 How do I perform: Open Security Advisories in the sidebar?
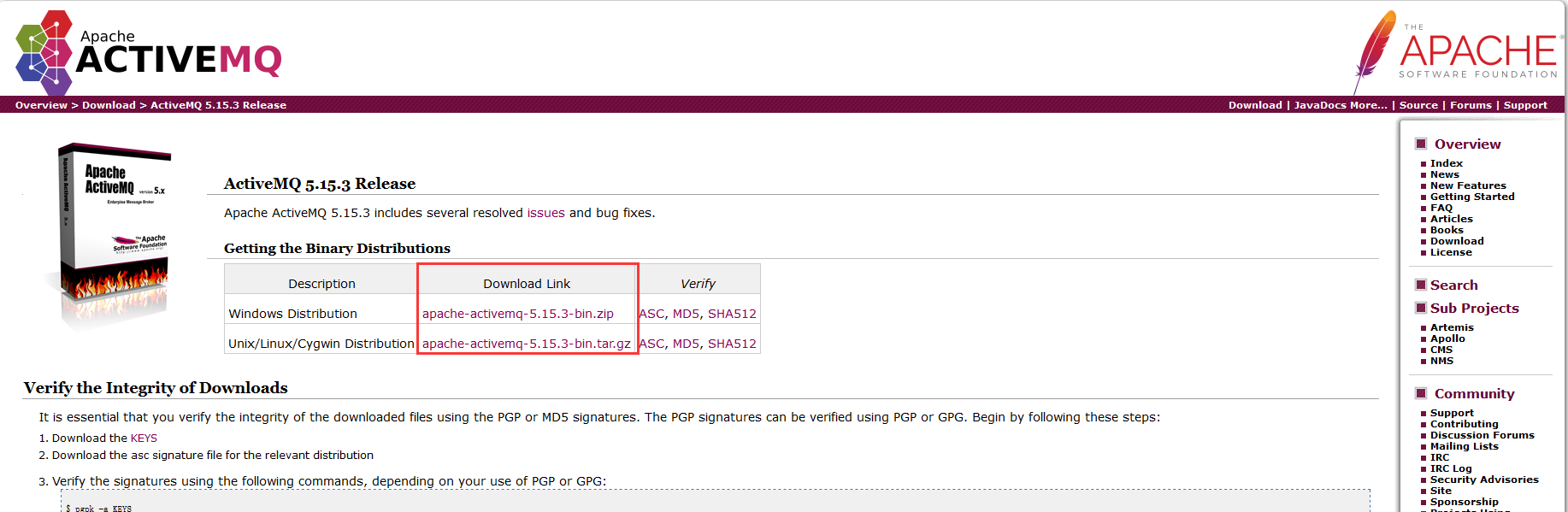coord(1484,480)
